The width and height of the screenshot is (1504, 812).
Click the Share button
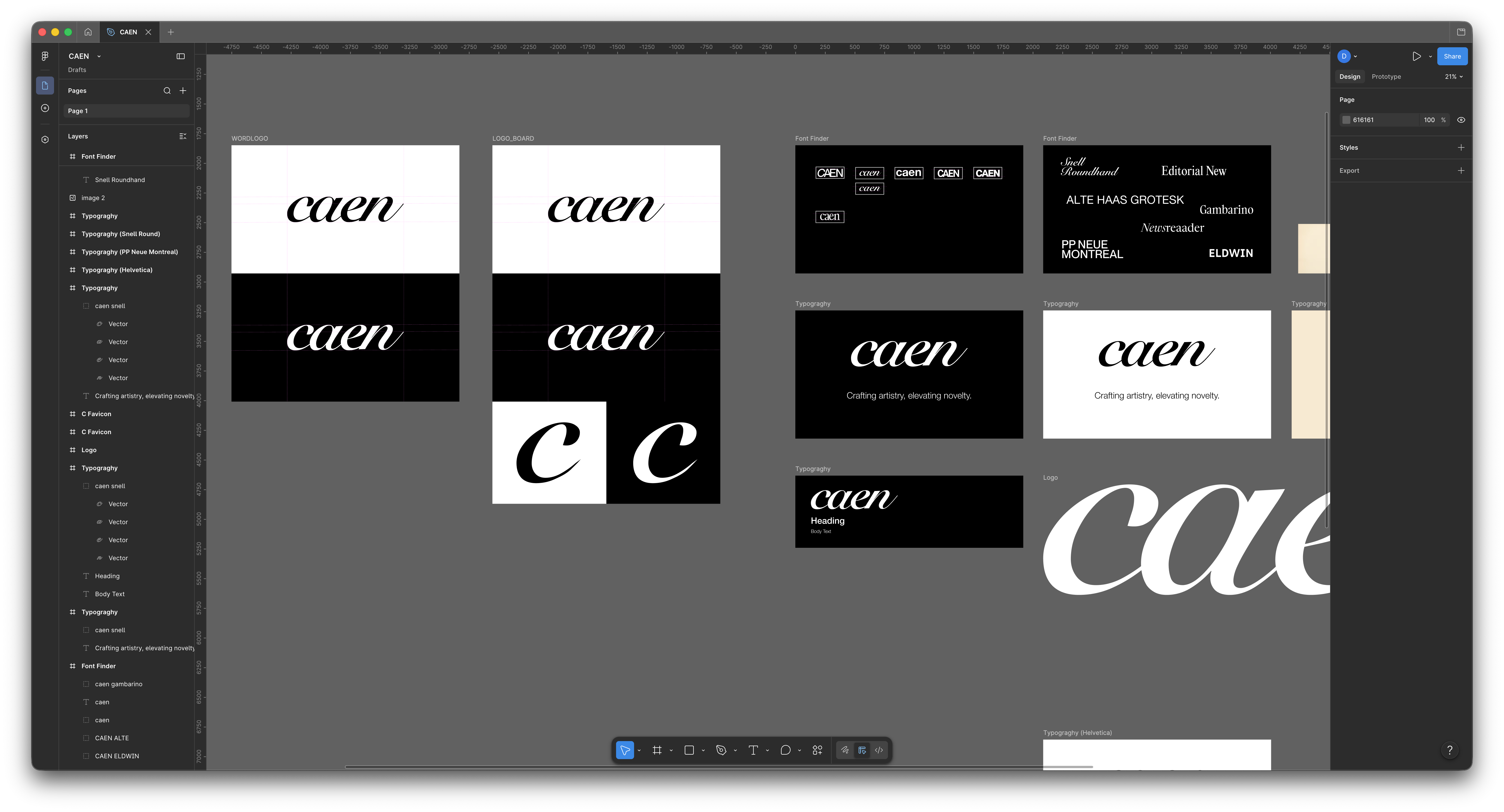coord(1452,56)
